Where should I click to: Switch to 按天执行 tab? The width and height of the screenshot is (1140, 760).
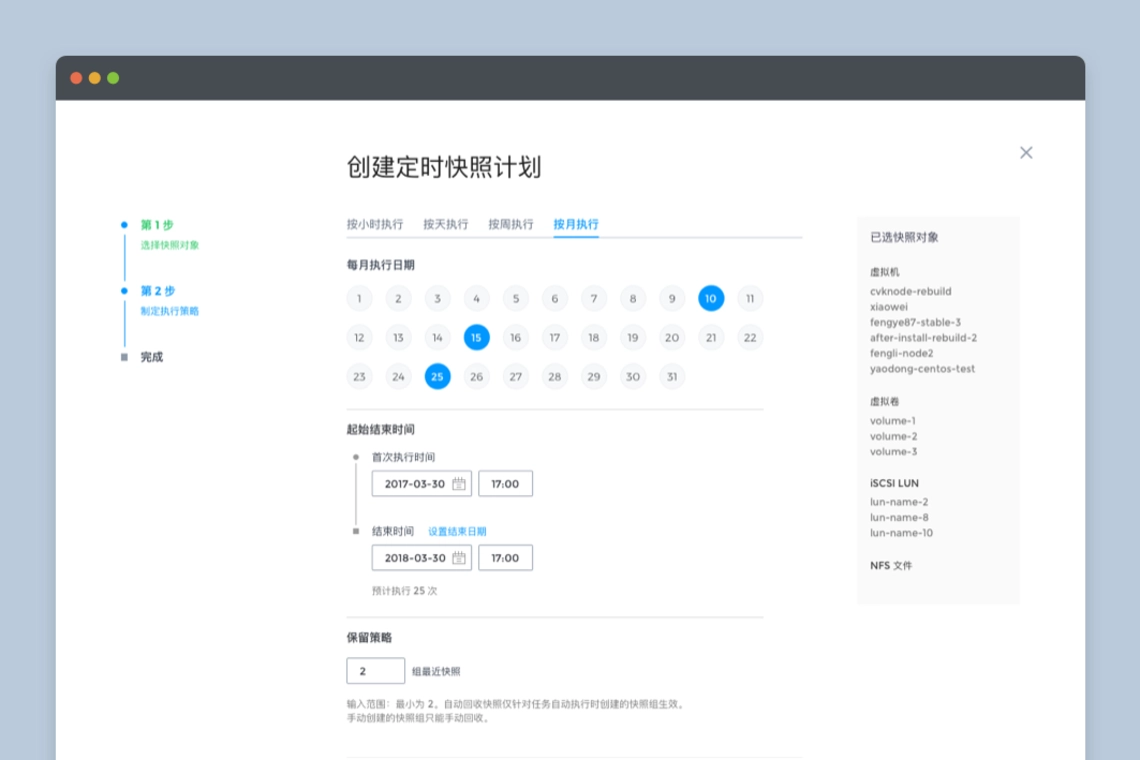445,224
